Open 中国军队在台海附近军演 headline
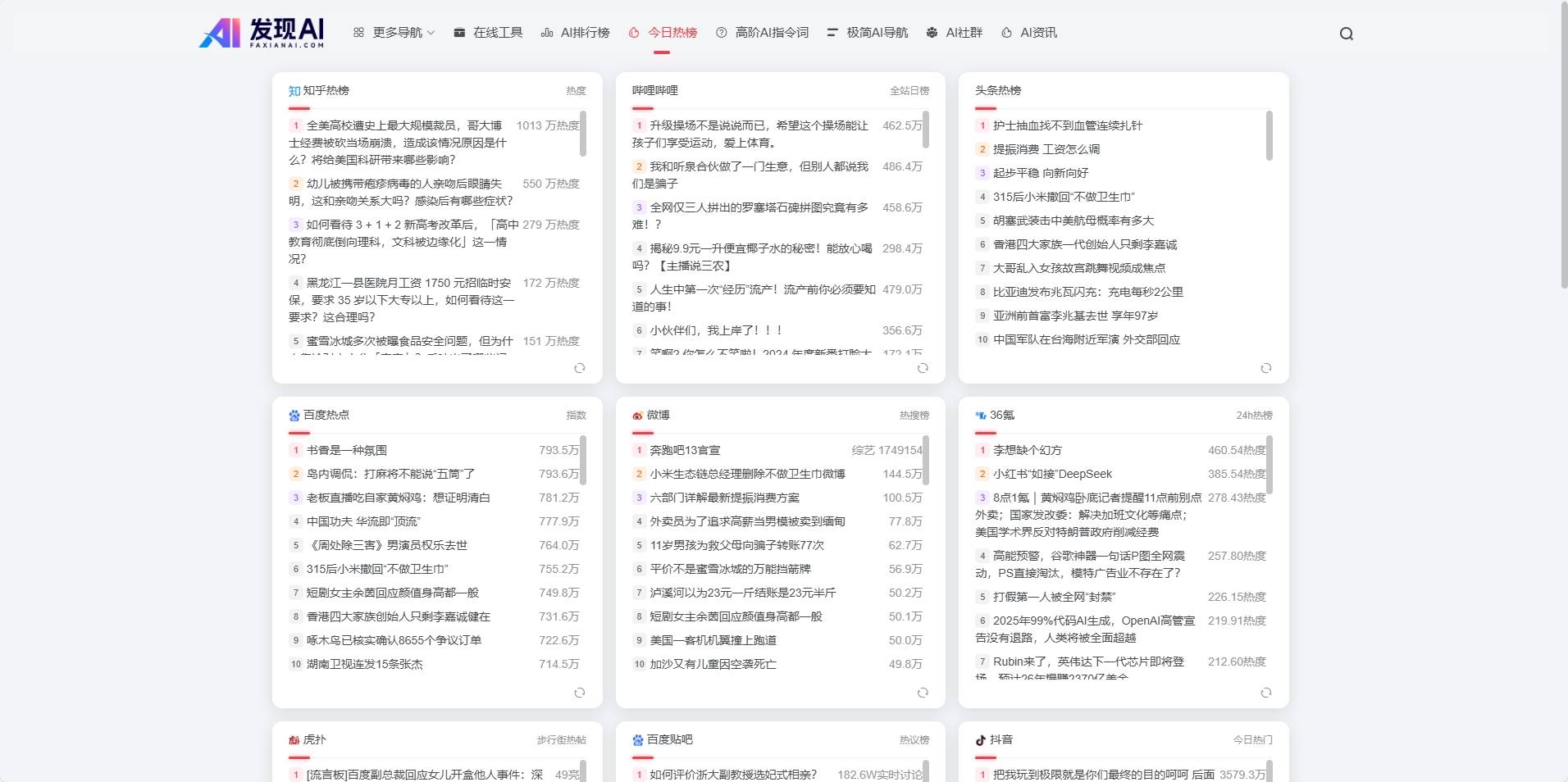The image size is (1568, 782). tap(1087, 339)
